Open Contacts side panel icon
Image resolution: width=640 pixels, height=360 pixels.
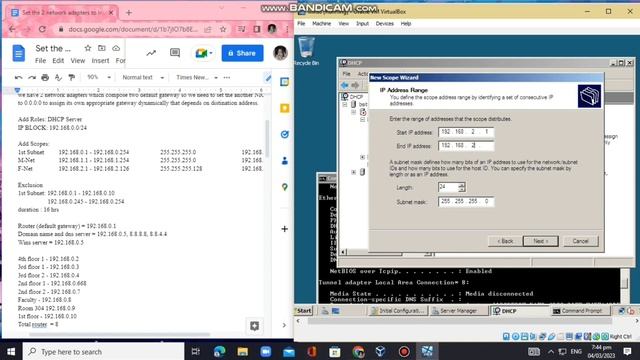(284, 161)
